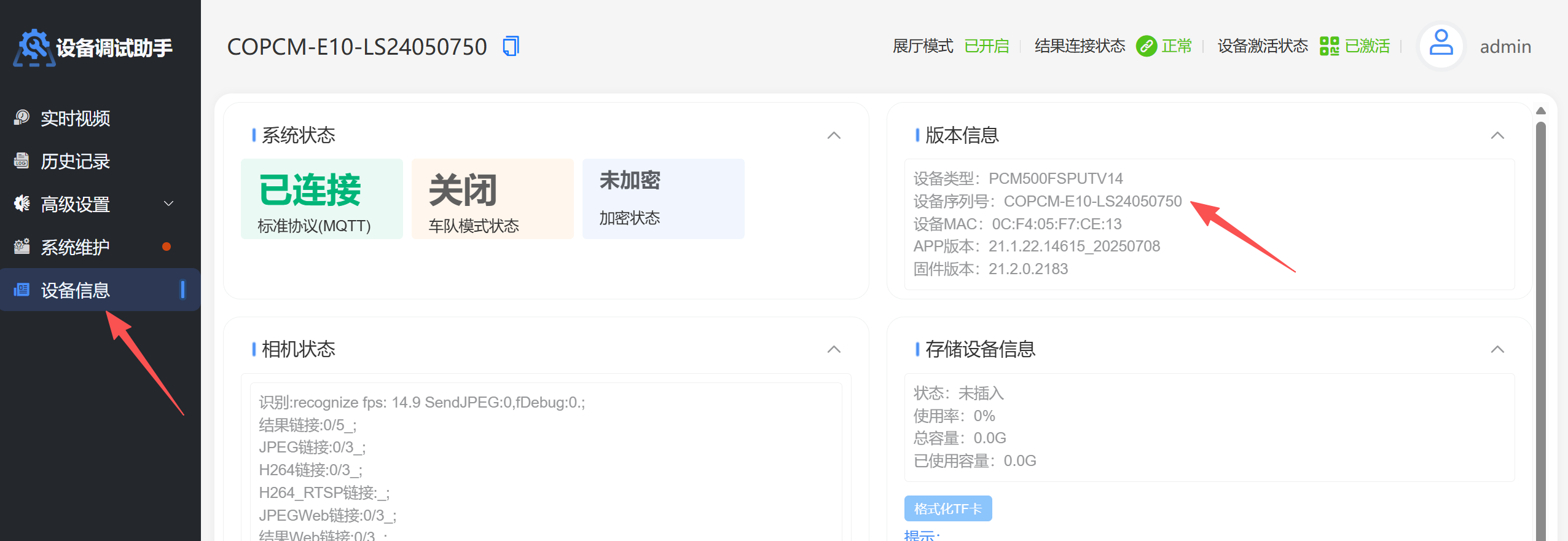
Task: Click the 设备信息 sidebar icon
Action: (x=22, y=290)
